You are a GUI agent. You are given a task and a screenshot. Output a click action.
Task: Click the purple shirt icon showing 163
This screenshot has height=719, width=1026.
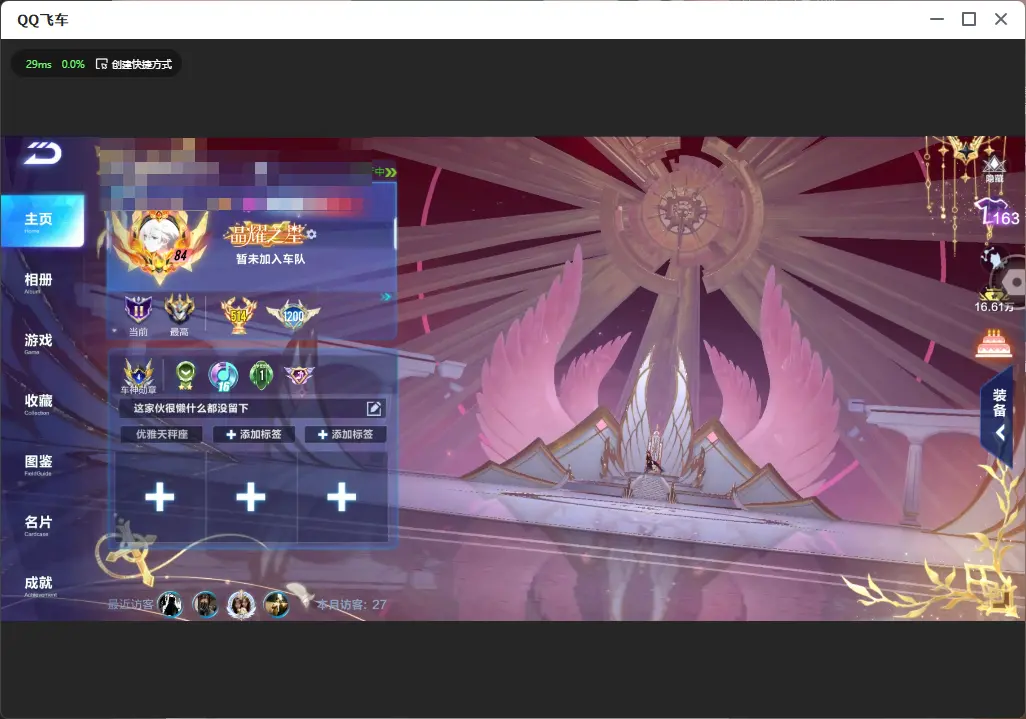(997, 213)
